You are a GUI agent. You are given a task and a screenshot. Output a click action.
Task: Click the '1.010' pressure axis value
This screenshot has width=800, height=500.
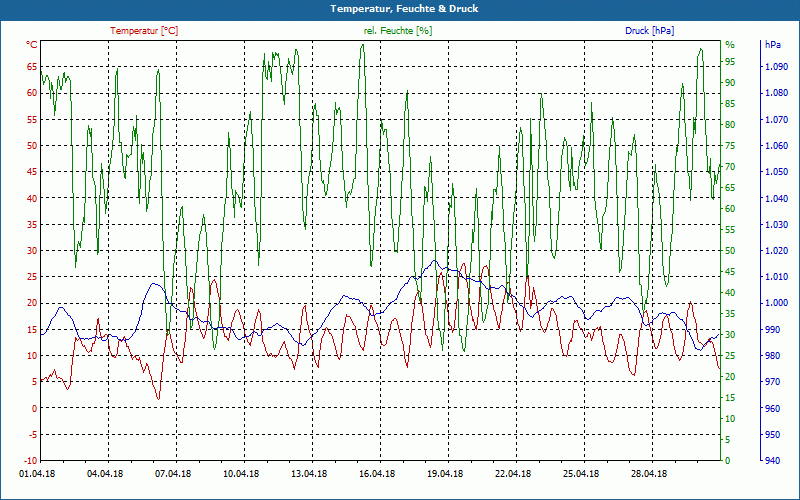[x=777, y=277]
